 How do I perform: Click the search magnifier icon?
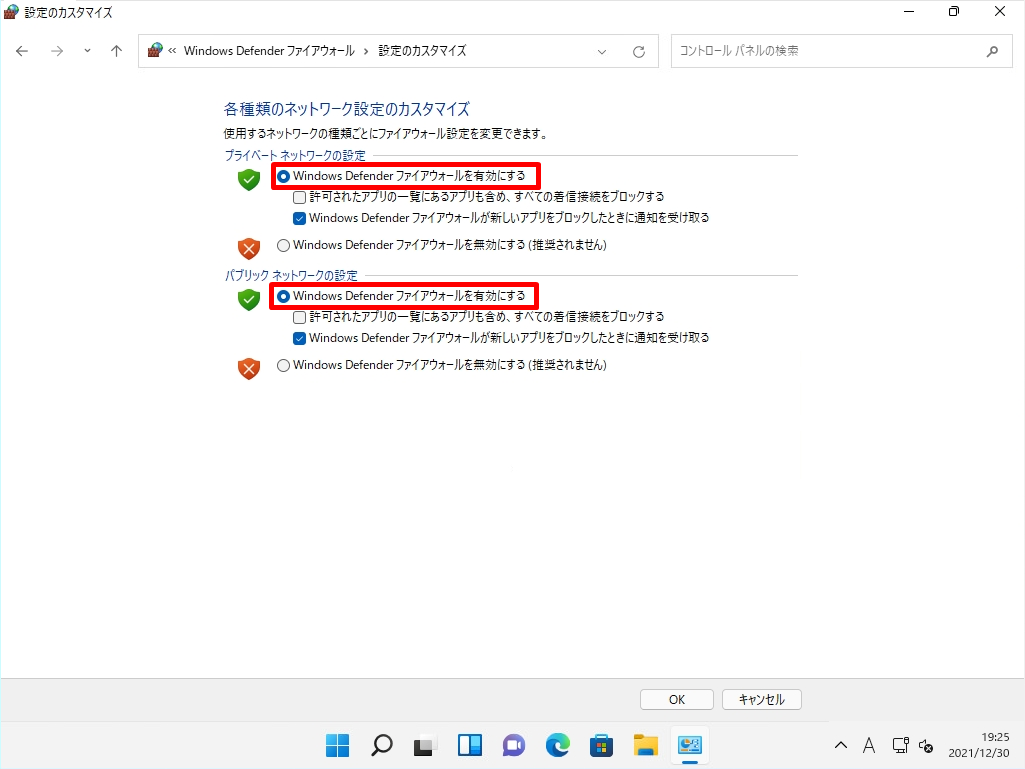tap(992, 51)
